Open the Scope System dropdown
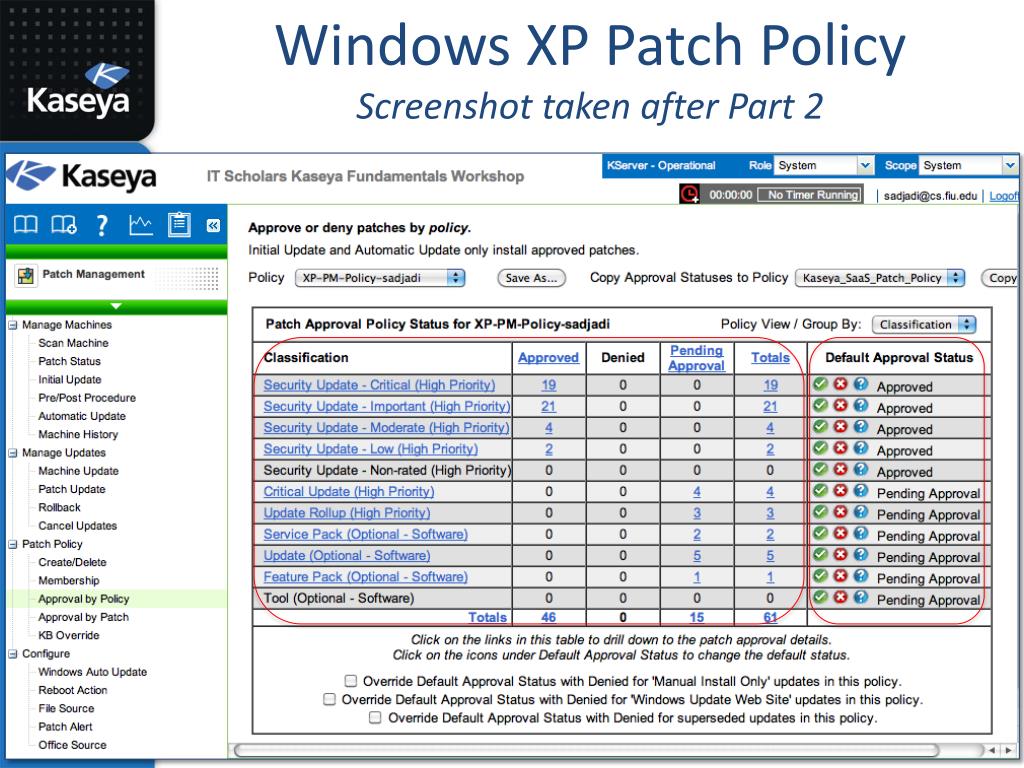Viewport: 1024px width, 768px height. [968, 165]
